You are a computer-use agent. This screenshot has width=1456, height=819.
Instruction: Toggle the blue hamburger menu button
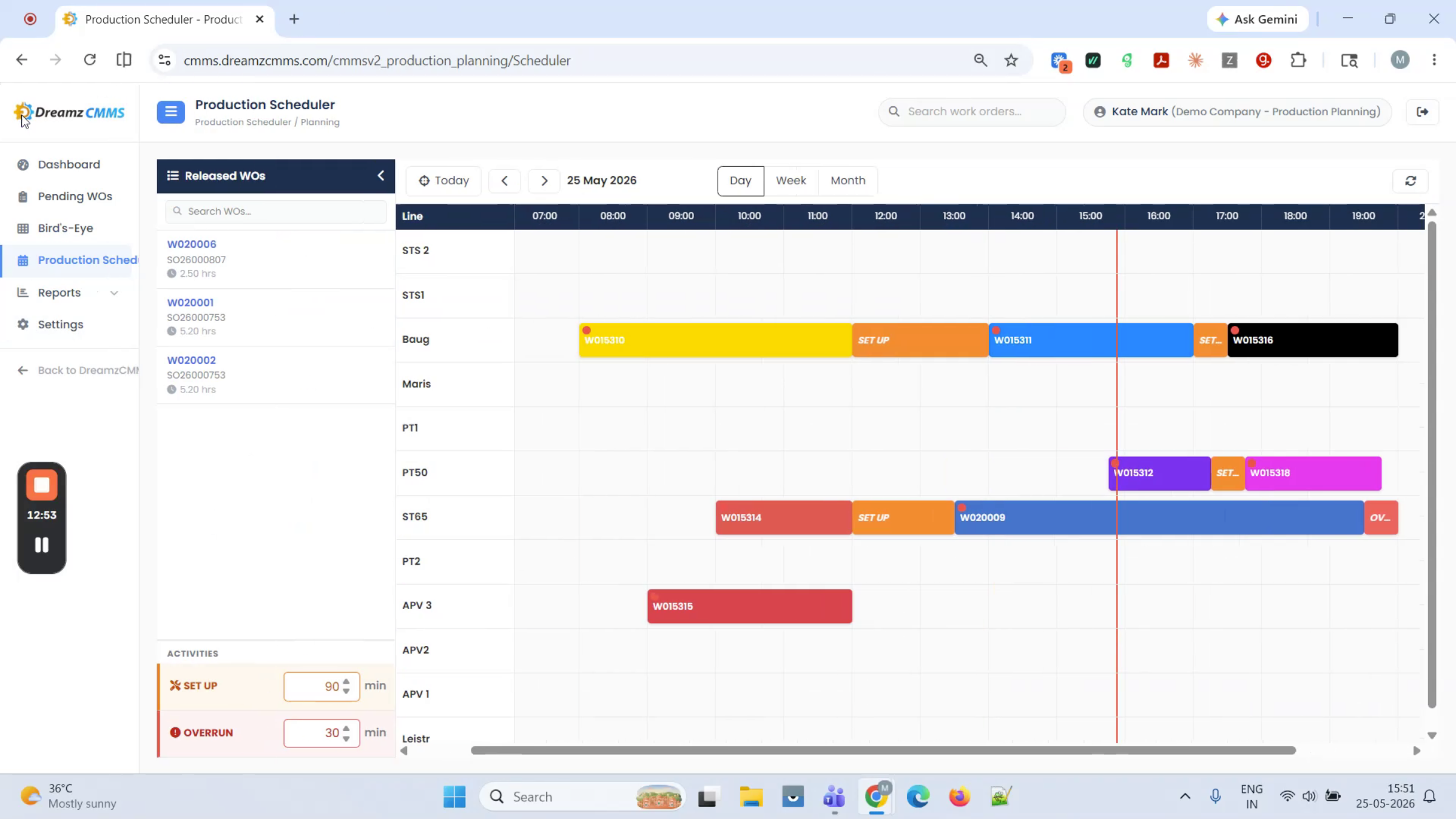pyautogui.click(x=170, y=112)
